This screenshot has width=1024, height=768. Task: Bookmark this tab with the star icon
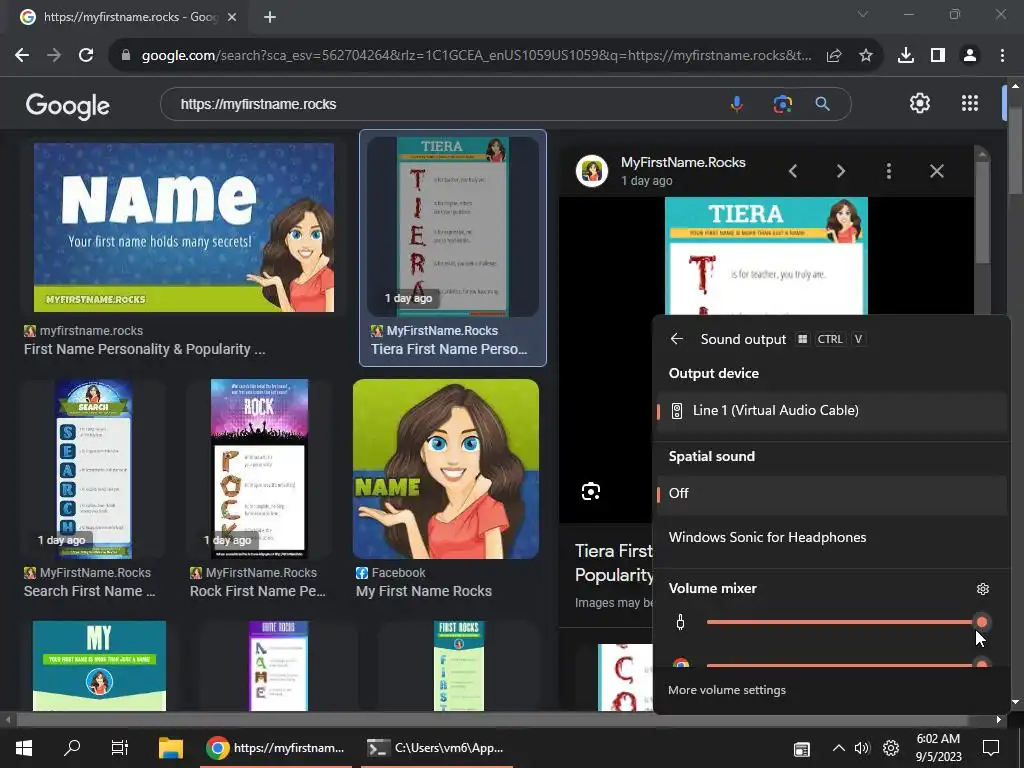866,56
